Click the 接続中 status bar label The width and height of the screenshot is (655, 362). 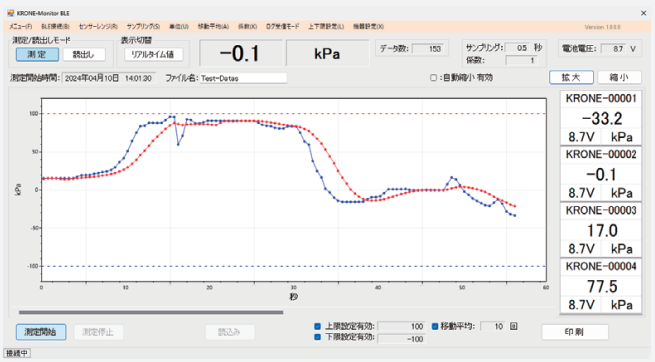(17, 353)
